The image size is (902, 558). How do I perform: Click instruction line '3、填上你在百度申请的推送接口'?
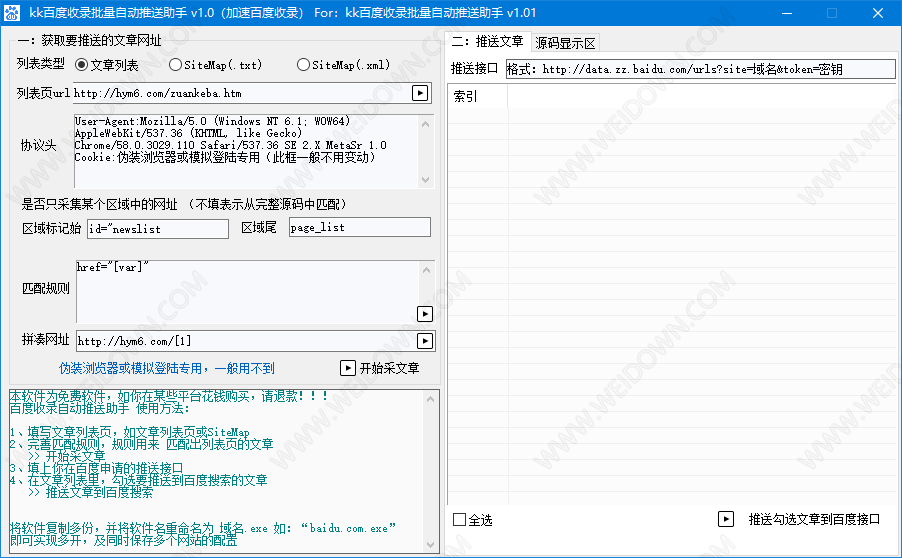pyautogui.click(x=96, y=468)
